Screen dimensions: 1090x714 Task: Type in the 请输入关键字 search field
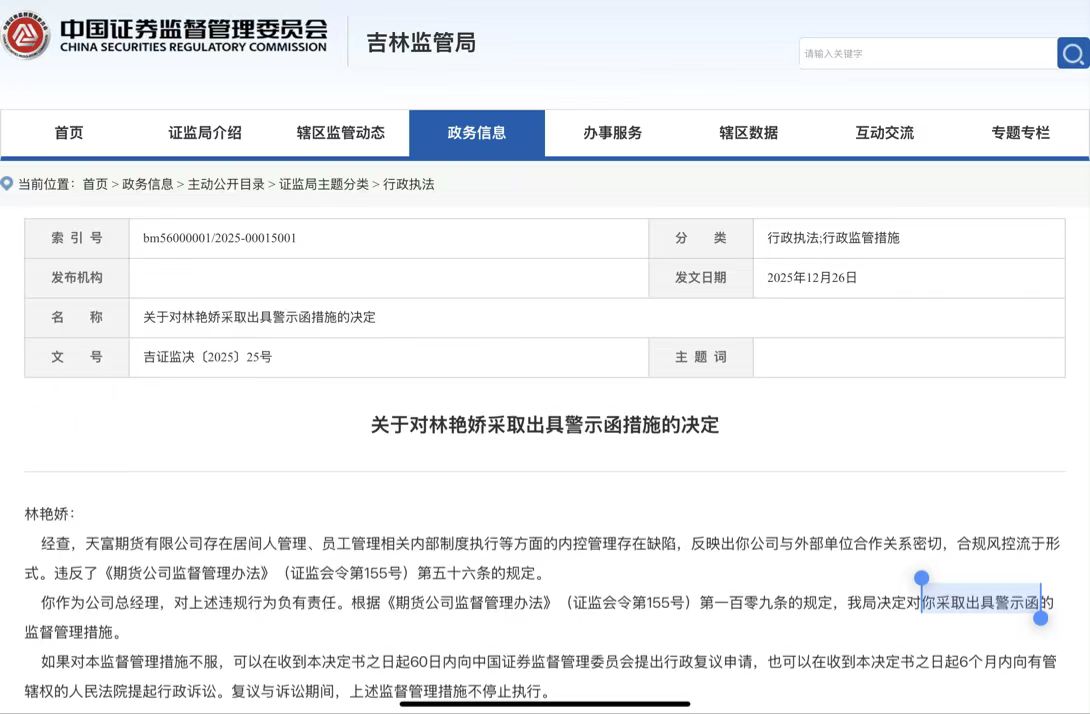[926, 54]
